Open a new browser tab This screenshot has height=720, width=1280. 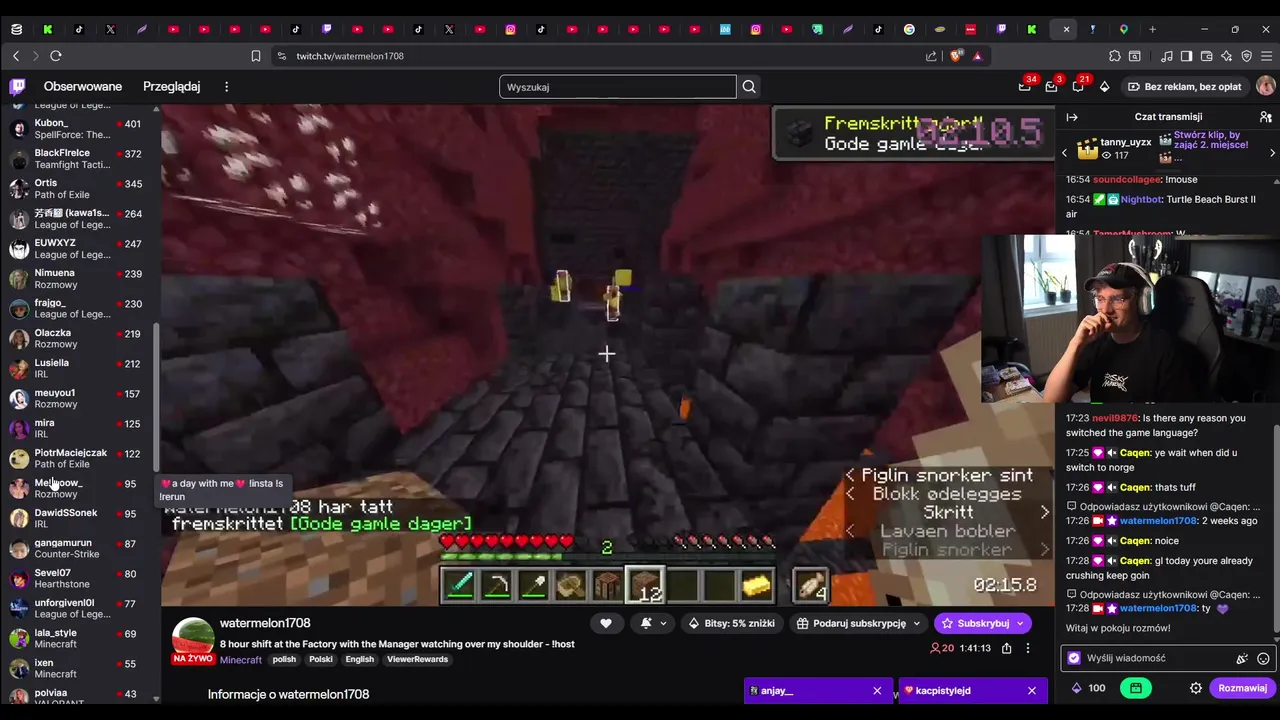pos(1152,29)
